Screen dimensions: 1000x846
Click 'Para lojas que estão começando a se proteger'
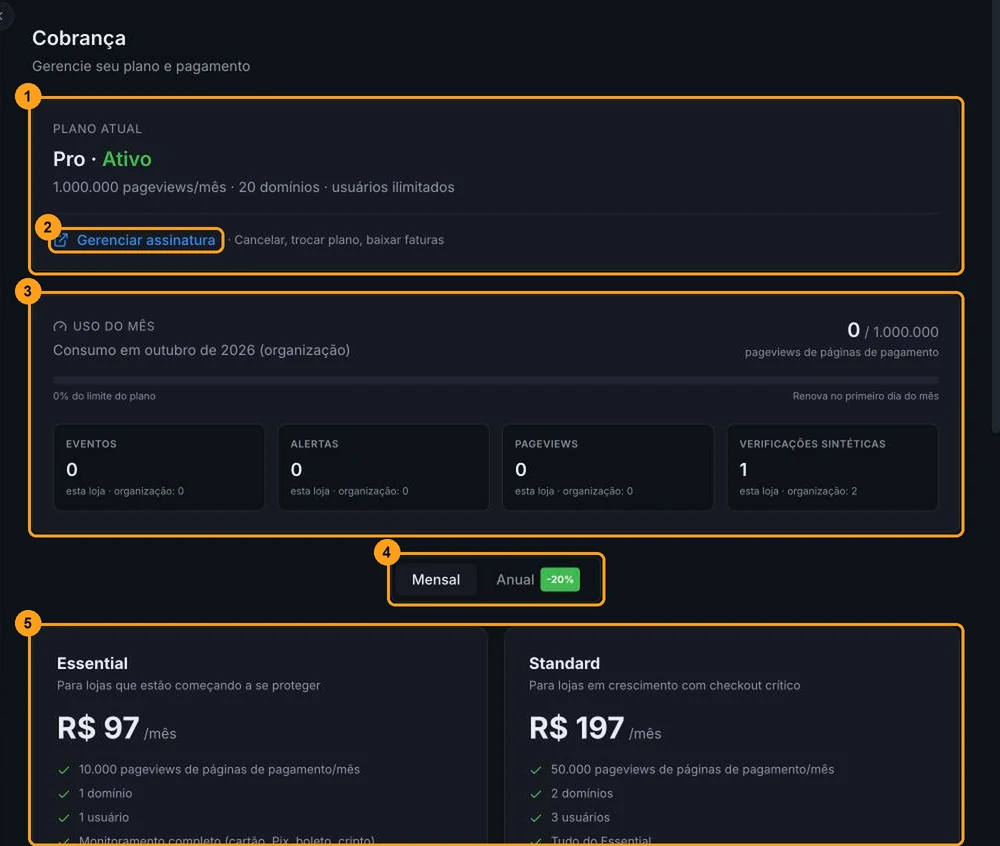tap(189, 685)
